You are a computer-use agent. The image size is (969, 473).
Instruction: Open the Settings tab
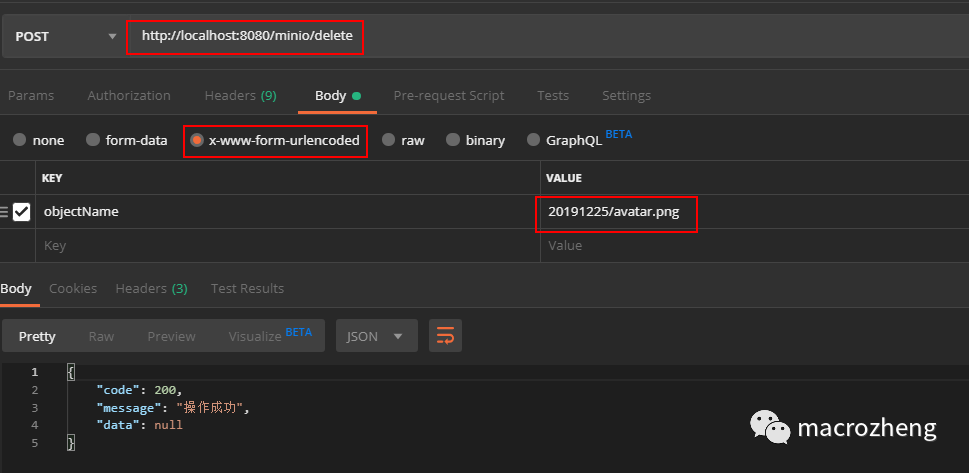click(x=626, y=96)
